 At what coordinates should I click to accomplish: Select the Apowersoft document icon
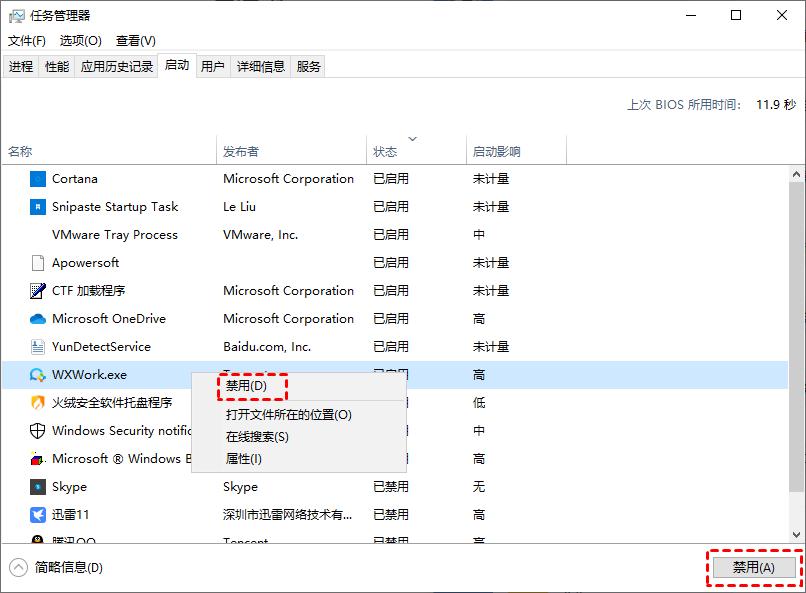38,262
